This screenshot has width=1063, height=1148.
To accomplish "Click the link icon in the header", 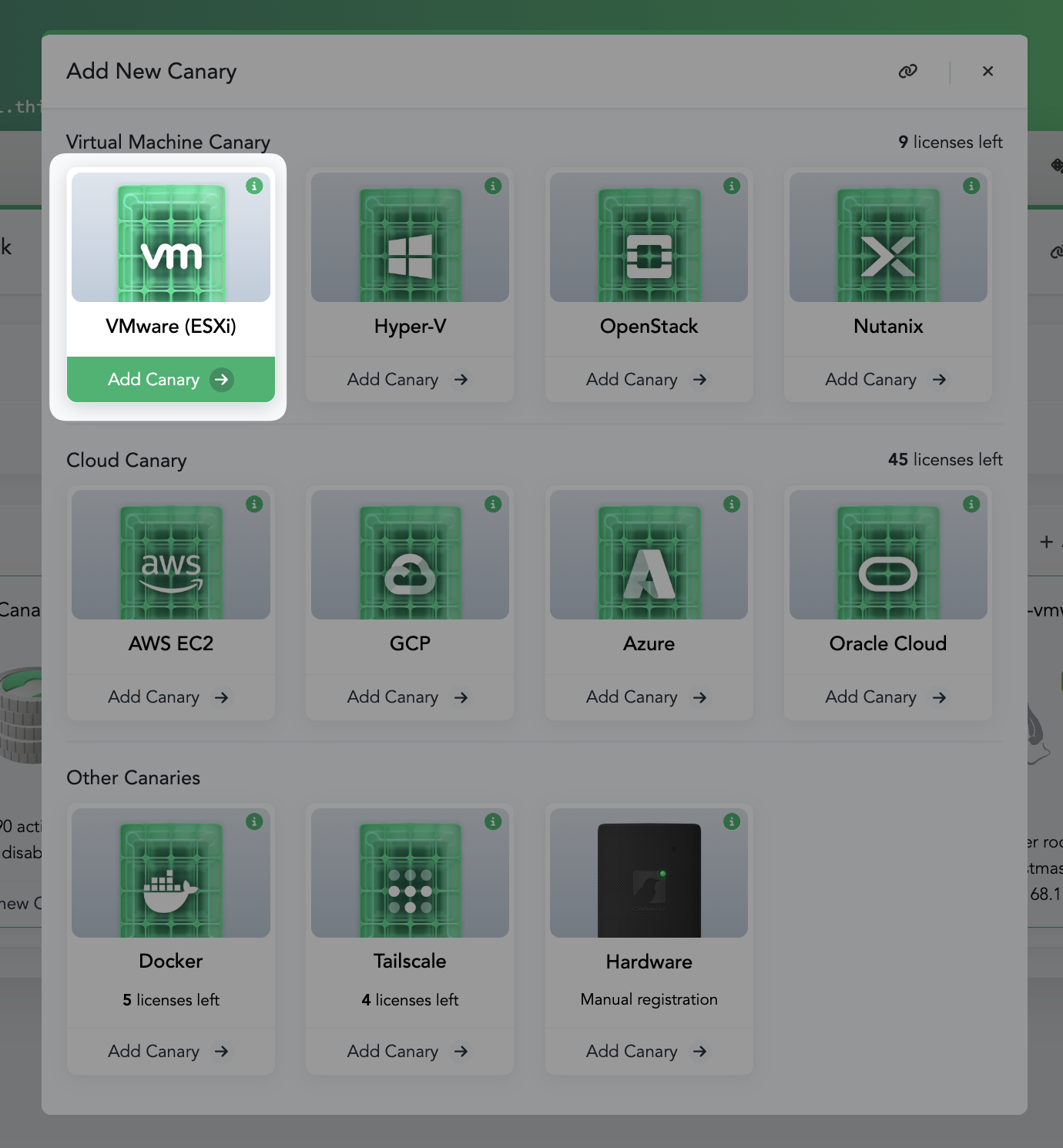I will point(907,71).
